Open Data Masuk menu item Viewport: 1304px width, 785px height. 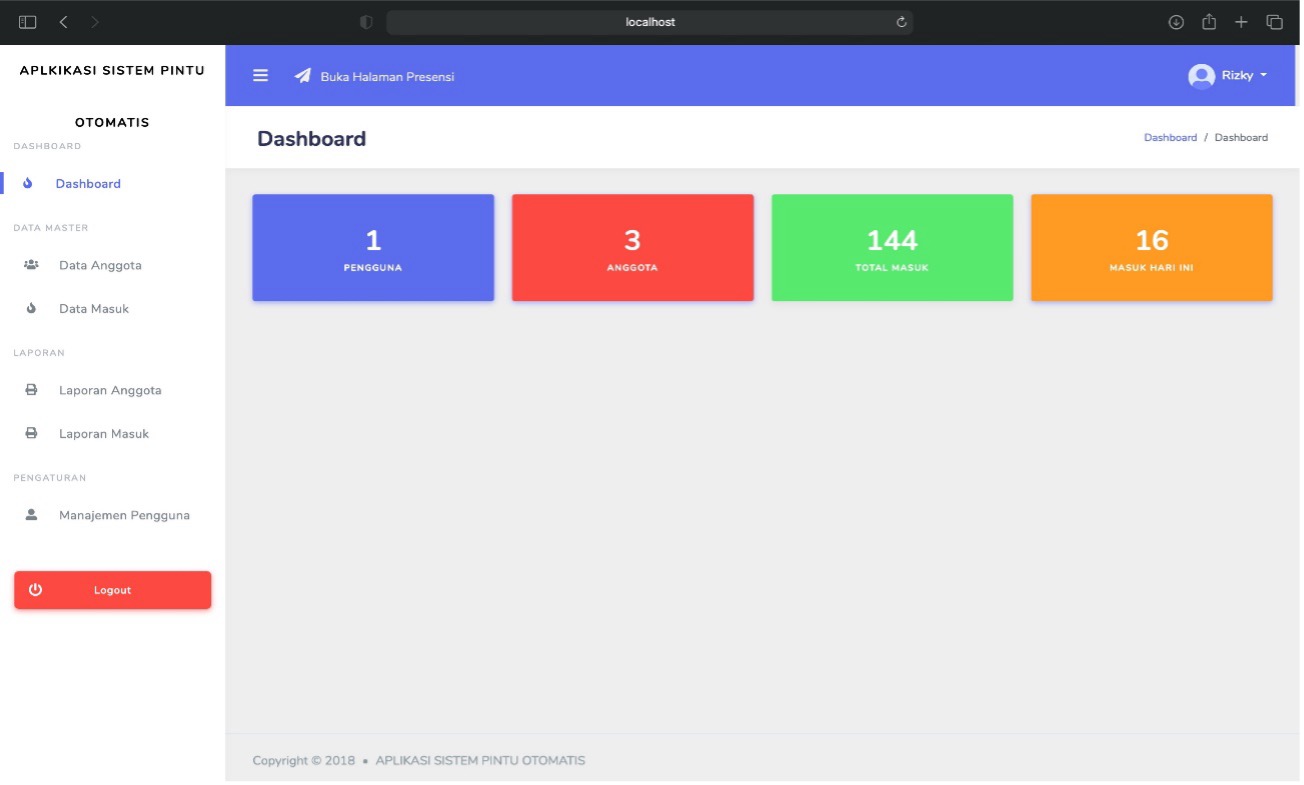(94, 309)
